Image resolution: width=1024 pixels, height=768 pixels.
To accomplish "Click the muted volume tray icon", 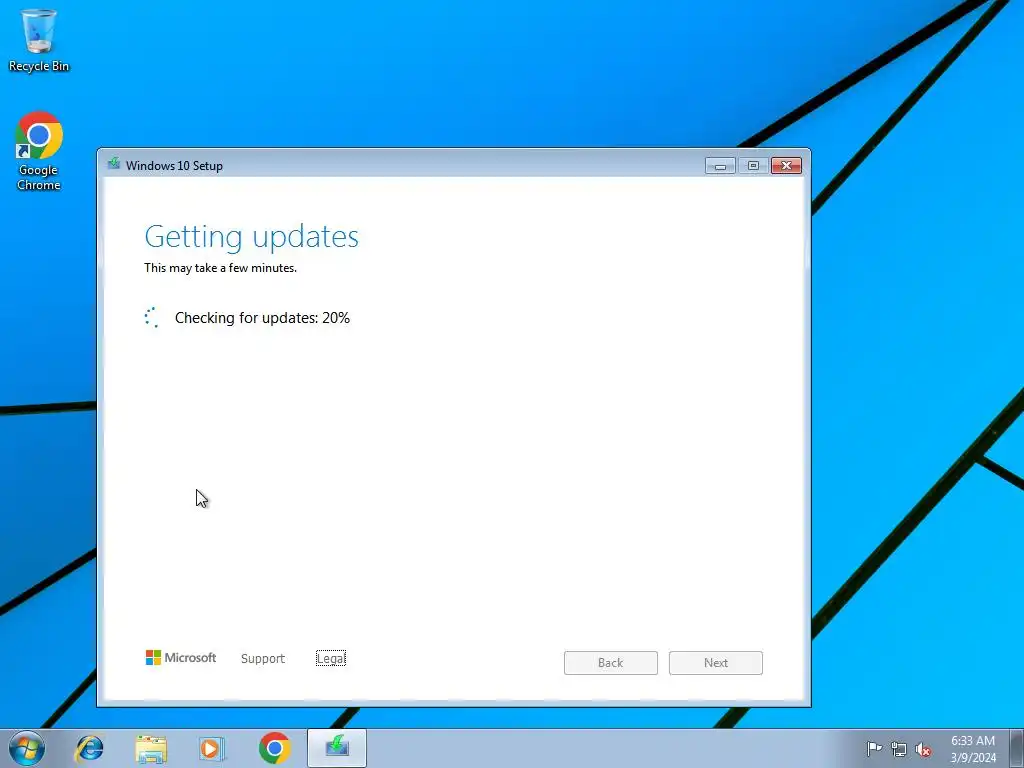I will 923,749.
